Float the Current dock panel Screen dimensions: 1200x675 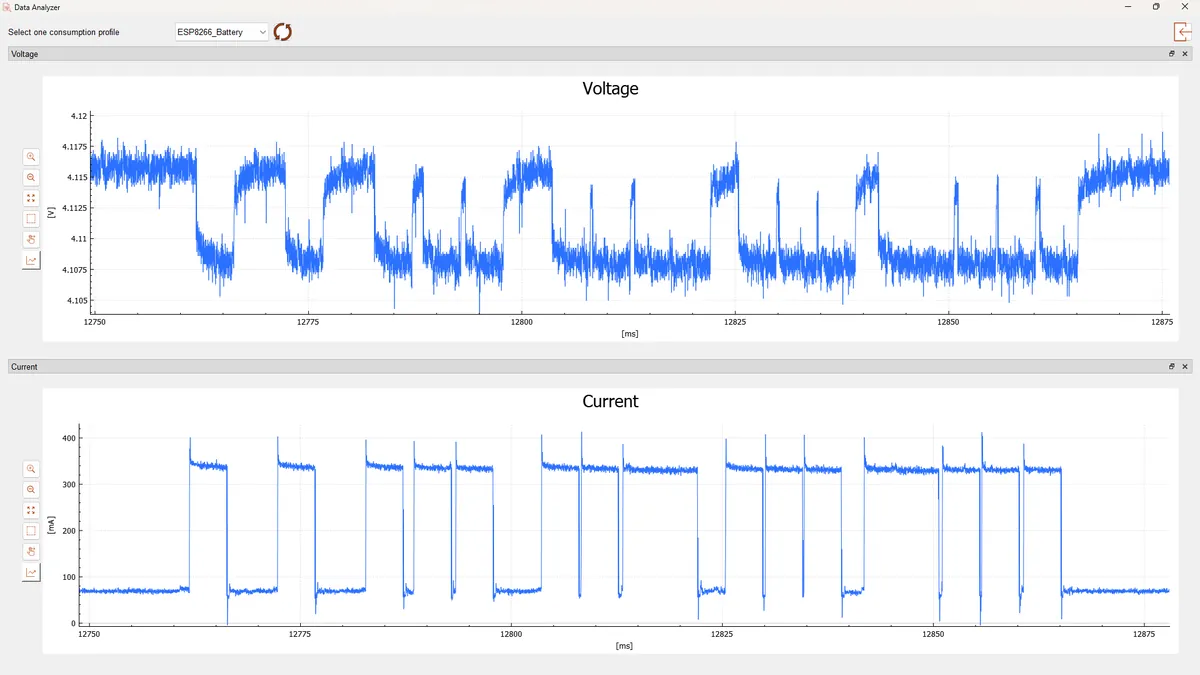pos(1172,367)
